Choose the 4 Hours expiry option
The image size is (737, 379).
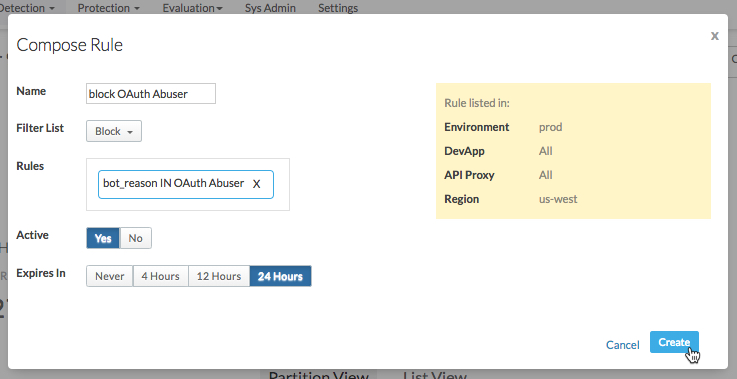(x=160, y=276)
